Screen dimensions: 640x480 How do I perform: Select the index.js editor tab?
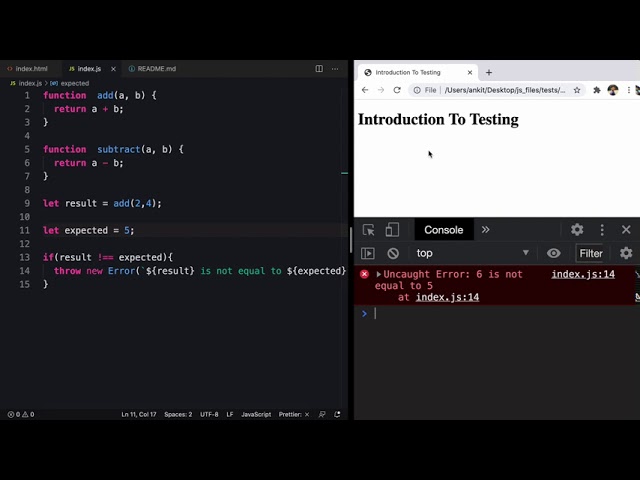pos(85,69)
